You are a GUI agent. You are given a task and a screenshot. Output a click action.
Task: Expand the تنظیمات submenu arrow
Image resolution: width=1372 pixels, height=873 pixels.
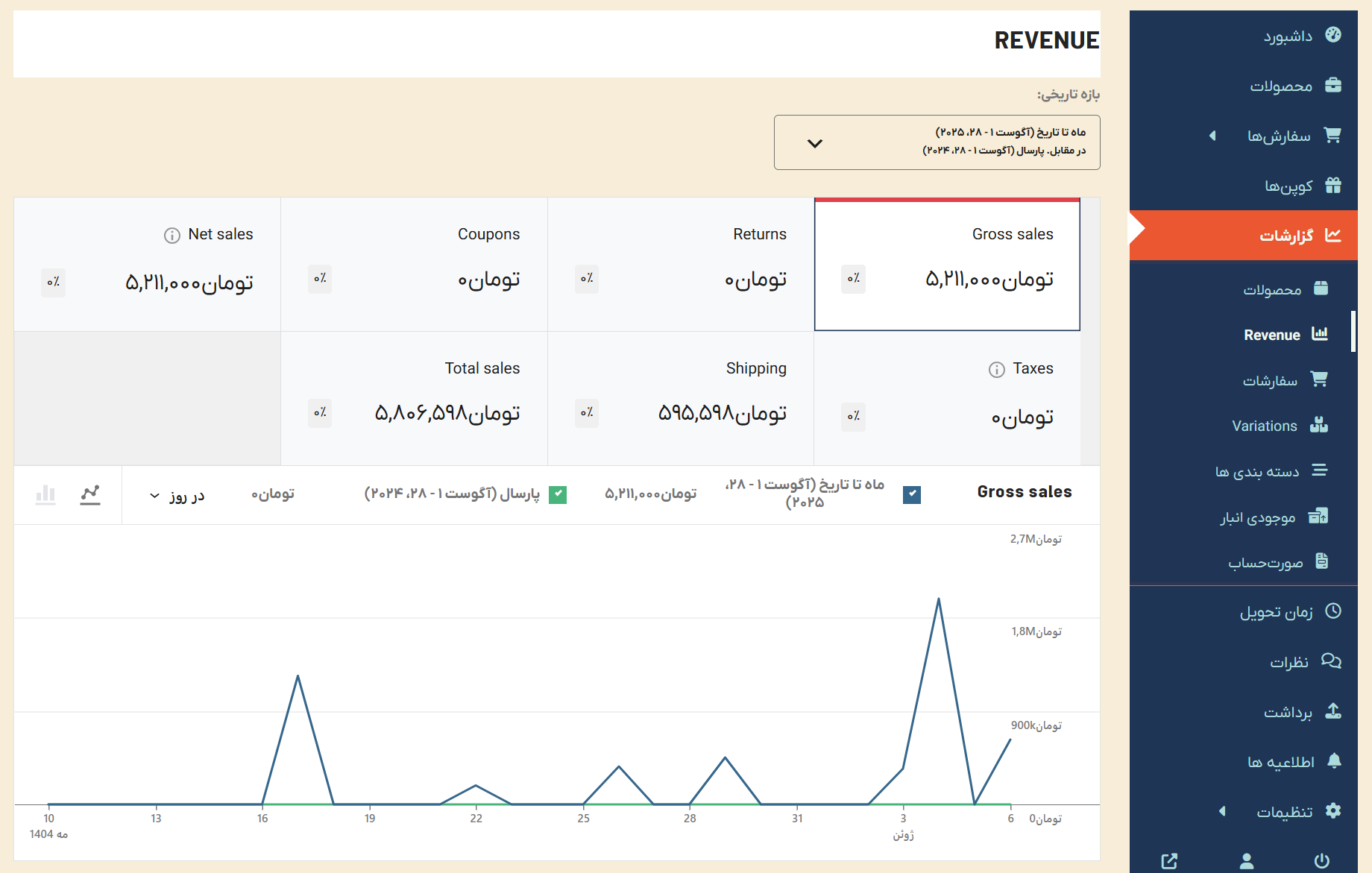1222,811
